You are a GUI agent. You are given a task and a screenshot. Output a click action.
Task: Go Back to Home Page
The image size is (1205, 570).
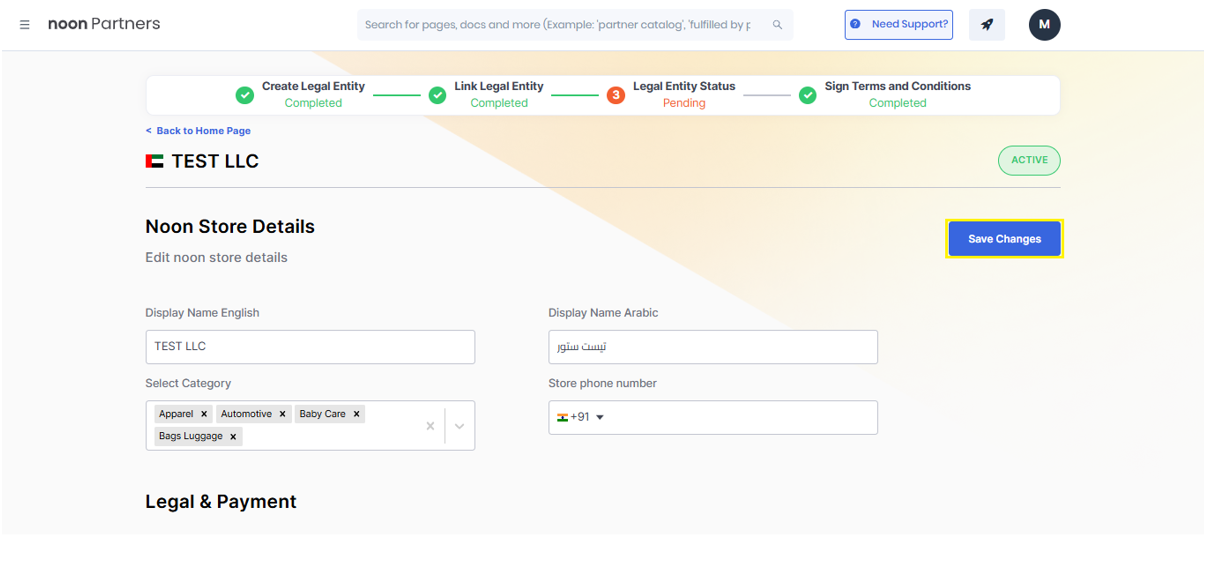[x=198, y=131]
